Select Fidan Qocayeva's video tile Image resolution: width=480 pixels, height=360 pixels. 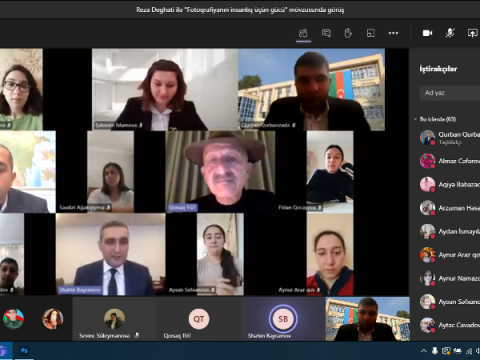(x=330, y=172)
